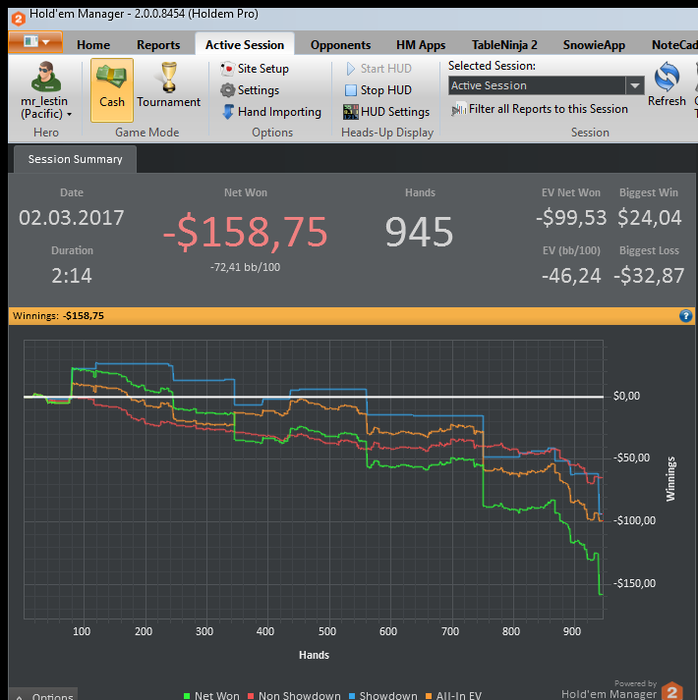Click the mr_lestin hero avatar icon

tap(46, 77)
